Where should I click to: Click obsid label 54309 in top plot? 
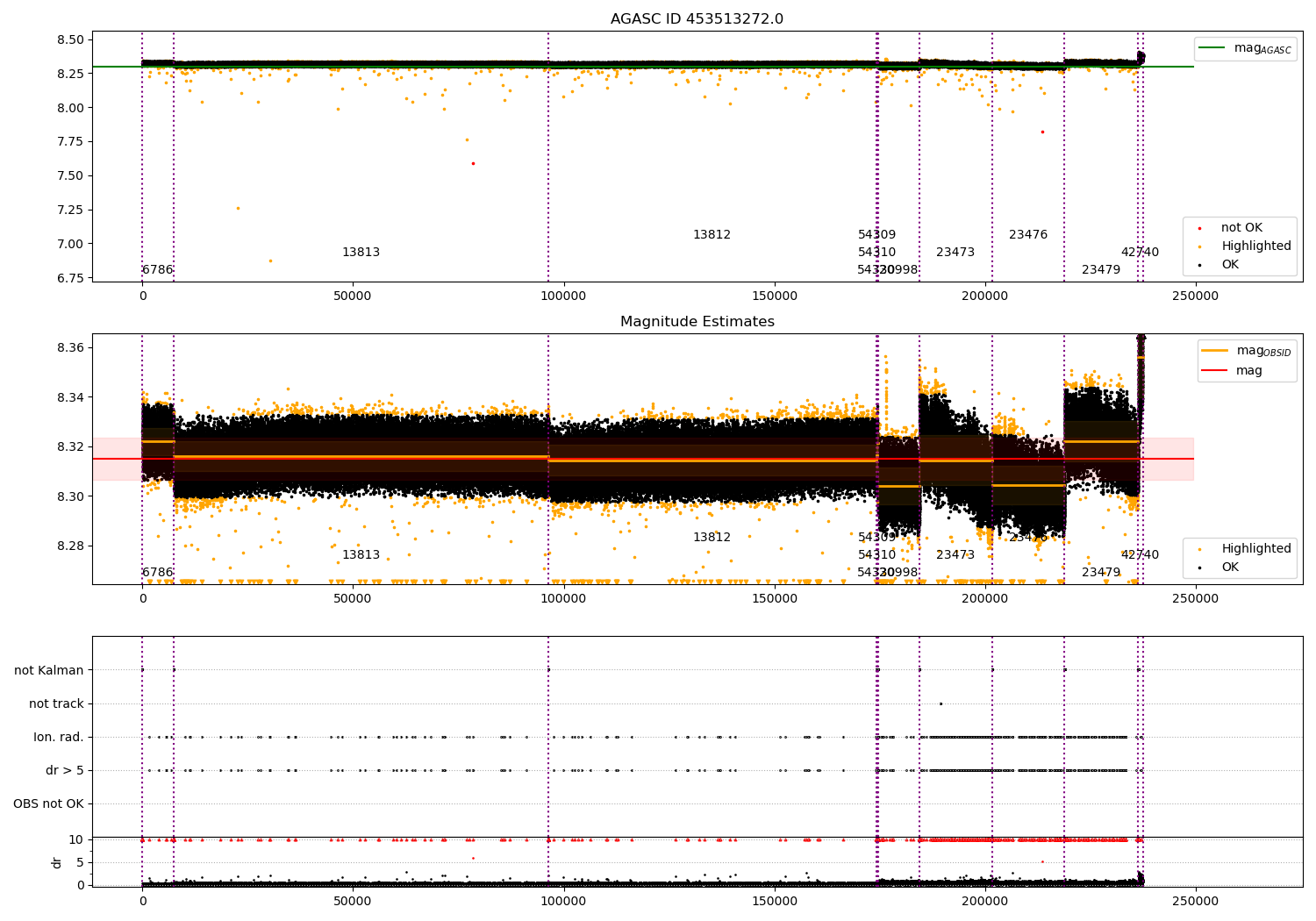coord(876,235)
